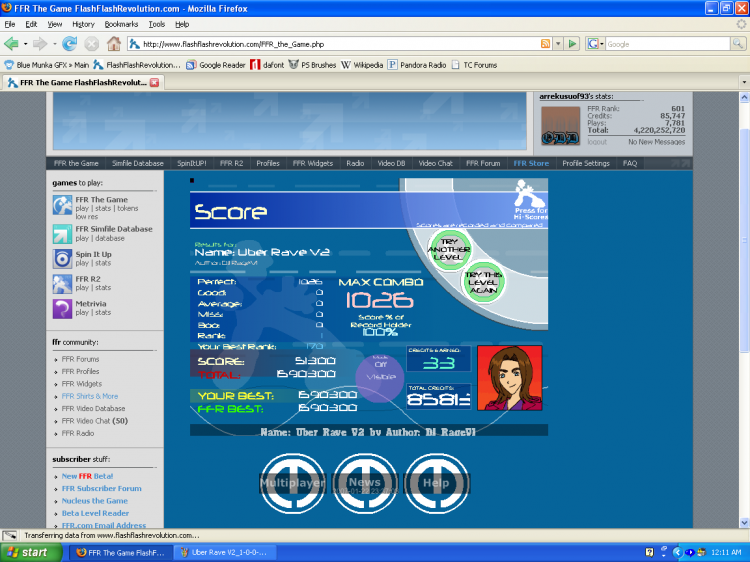This screenshot has width=750, height=562.
Task: Open the FFR Forums community link
Action: coord(80,359)
